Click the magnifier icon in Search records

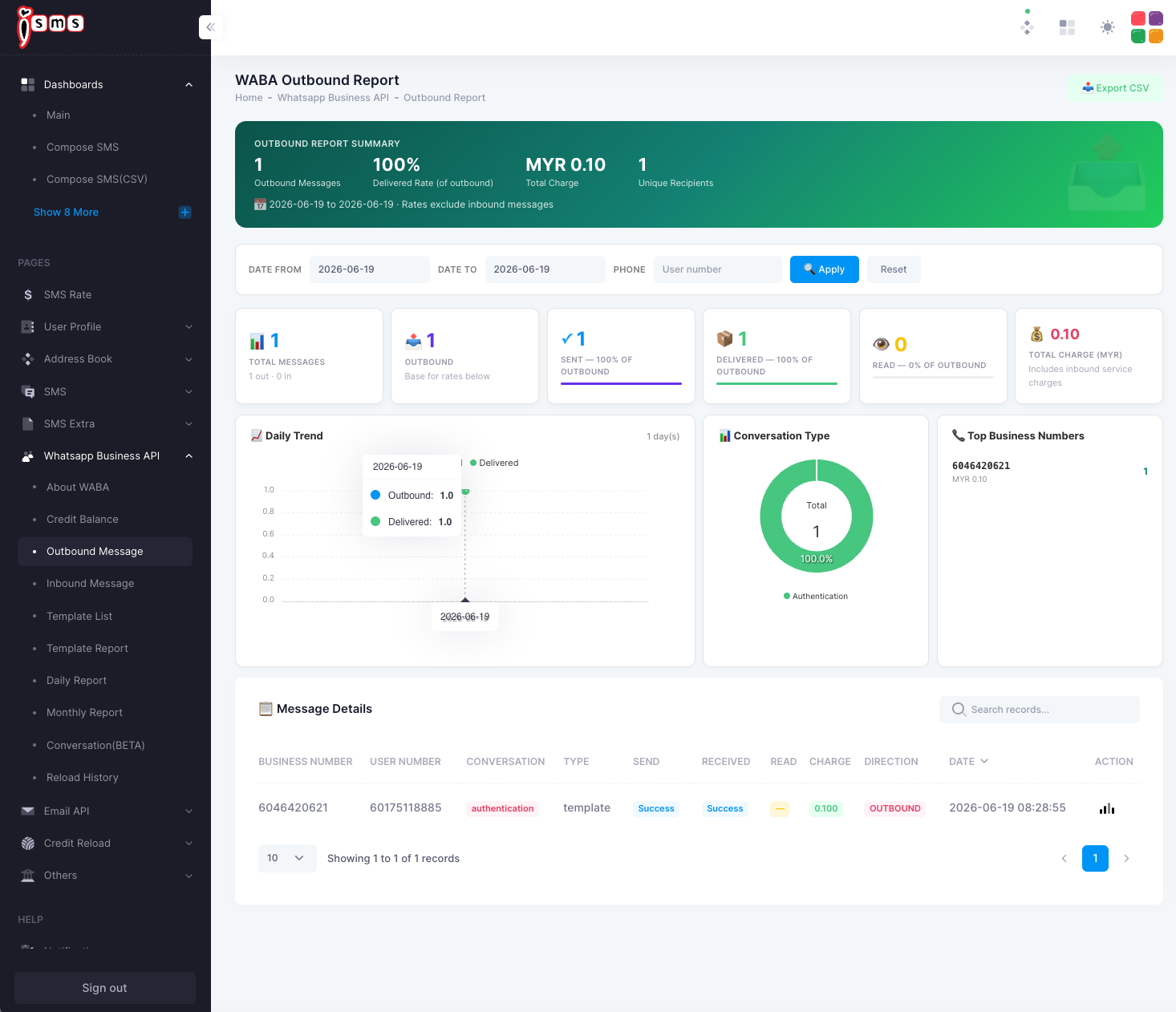(959, 710)
